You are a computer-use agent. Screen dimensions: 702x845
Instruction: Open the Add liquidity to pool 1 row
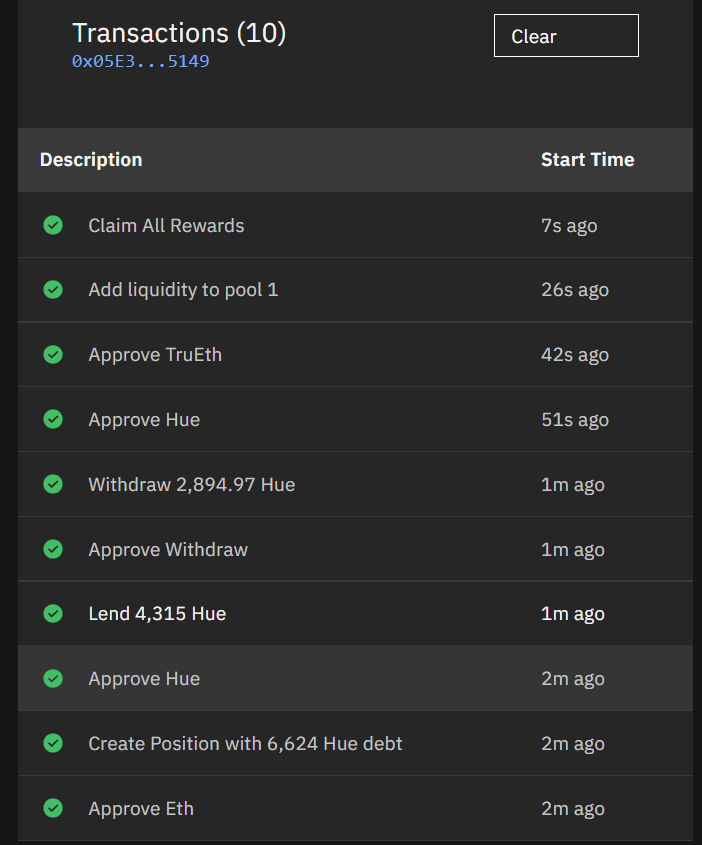coord(355,290)
